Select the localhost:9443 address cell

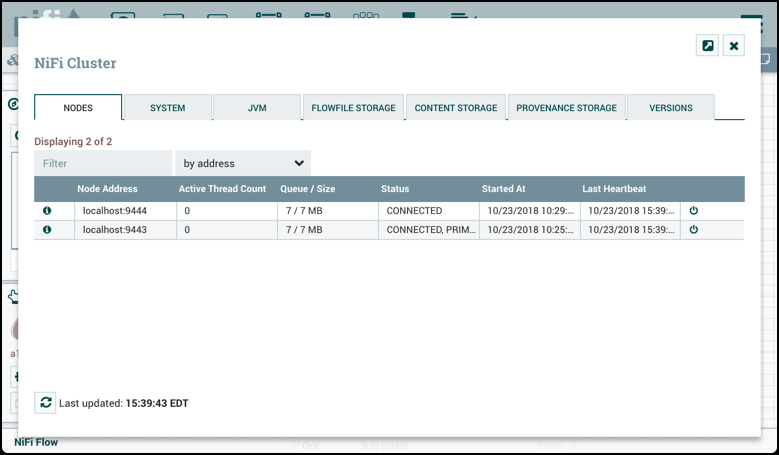click(126, 229)
